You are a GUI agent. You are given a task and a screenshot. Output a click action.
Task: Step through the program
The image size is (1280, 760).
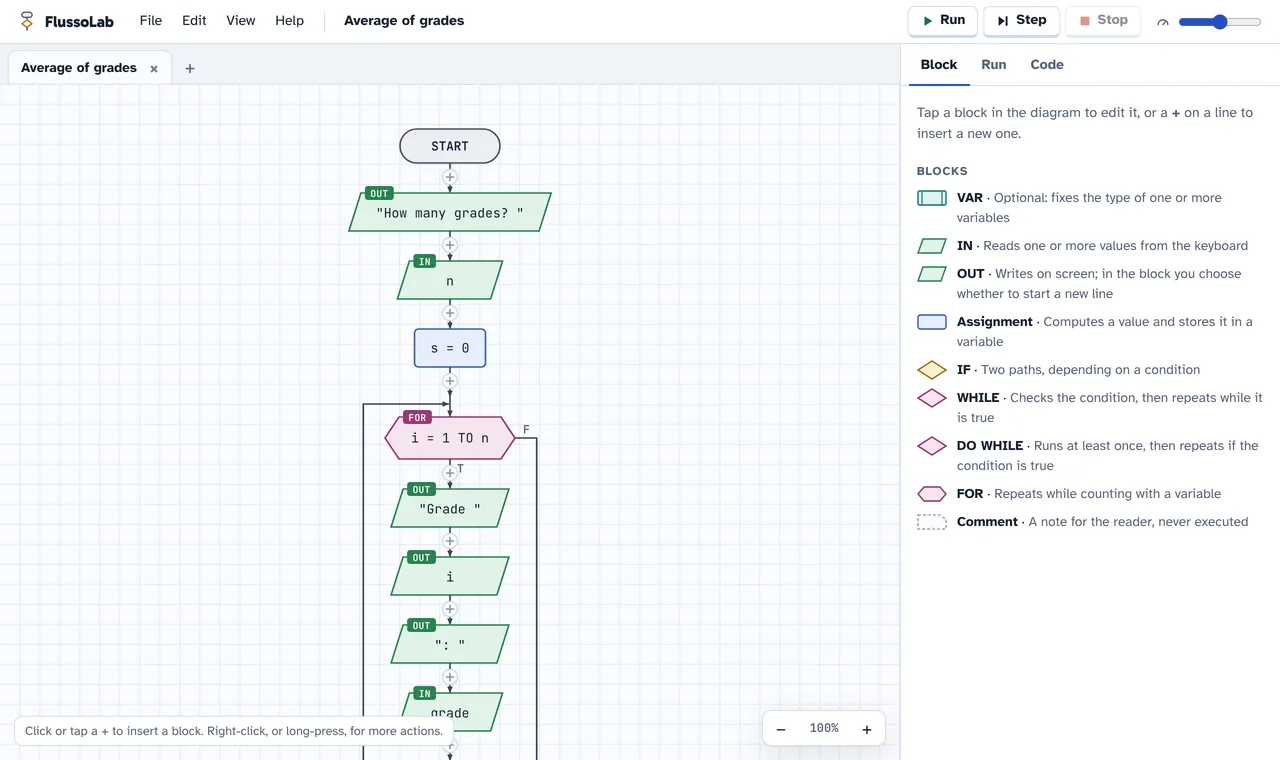point(1021,20)
